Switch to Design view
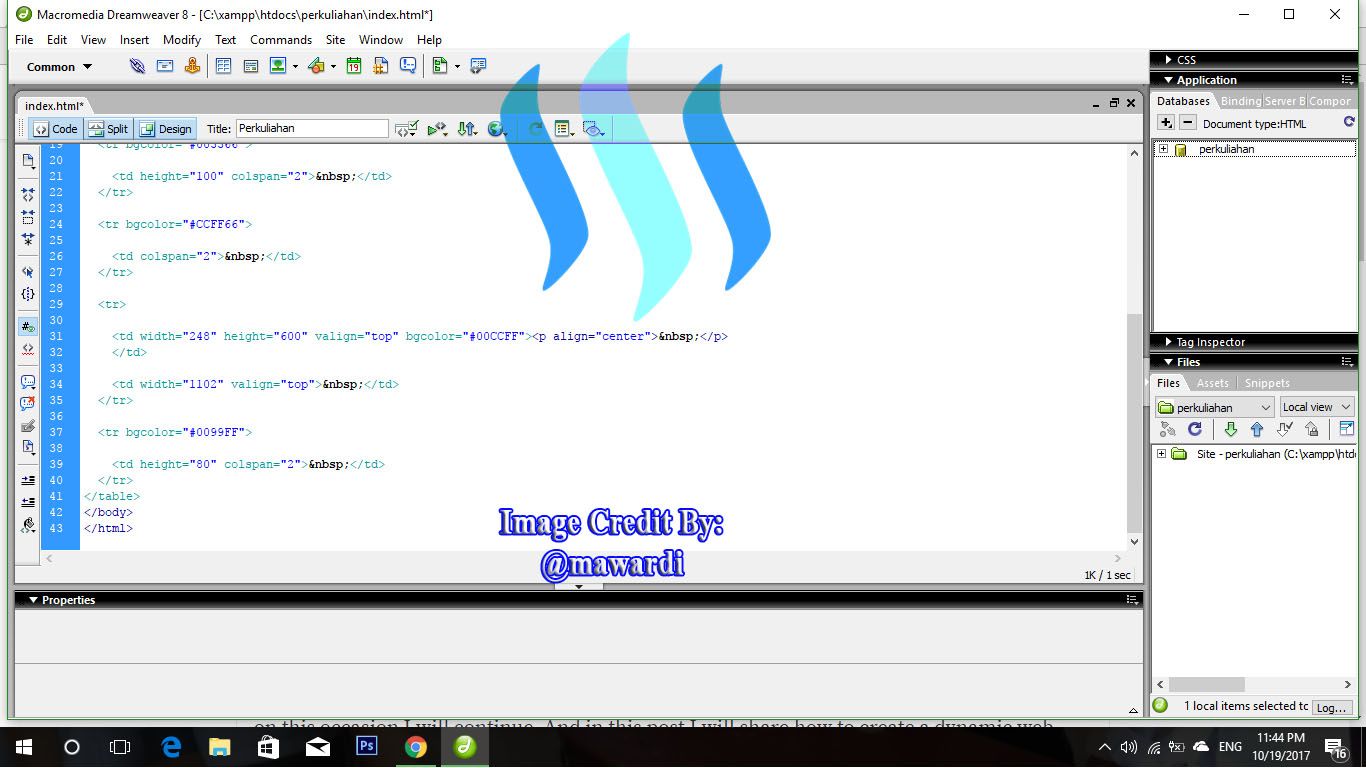 click(165, 129)
